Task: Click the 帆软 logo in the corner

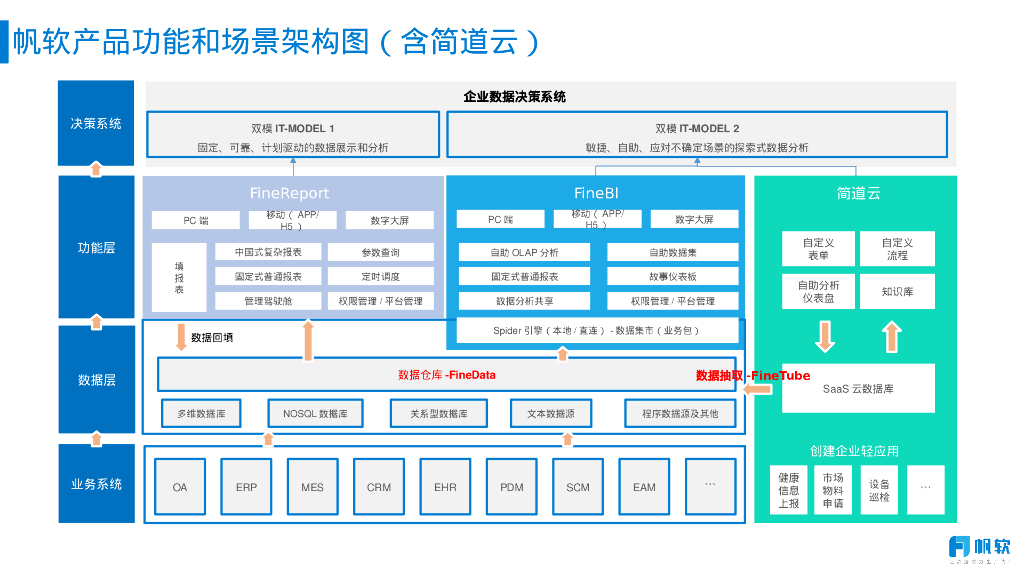Action: (979, 549)
